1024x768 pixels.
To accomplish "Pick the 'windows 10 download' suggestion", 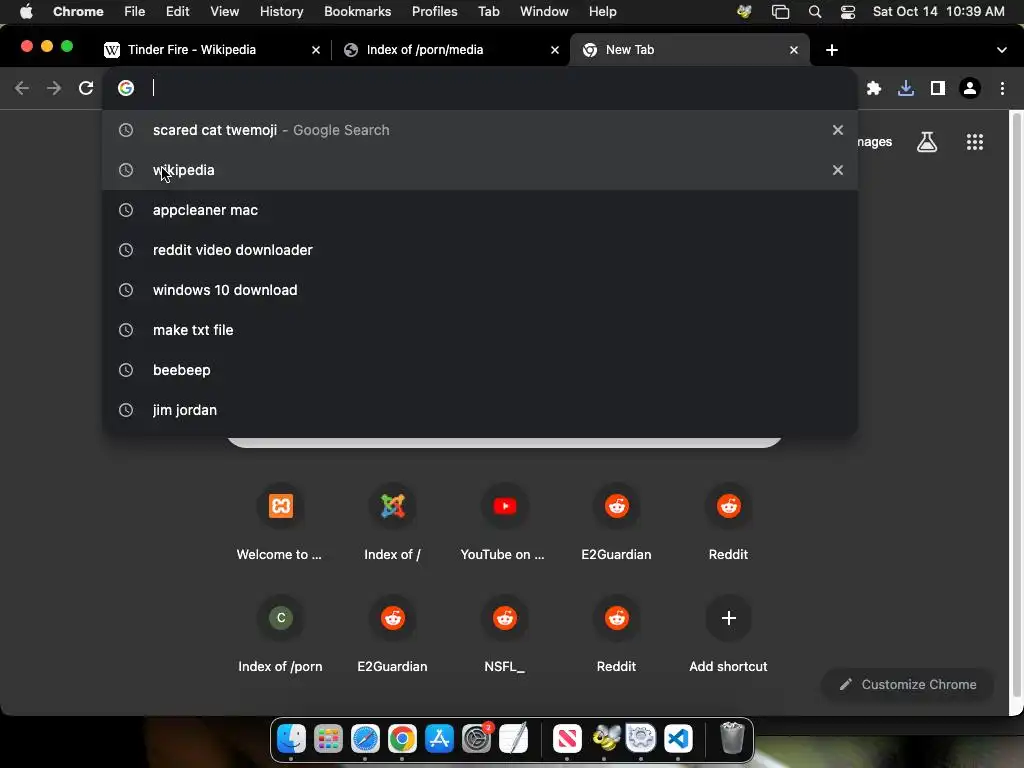I will click(x=479, y=290).
